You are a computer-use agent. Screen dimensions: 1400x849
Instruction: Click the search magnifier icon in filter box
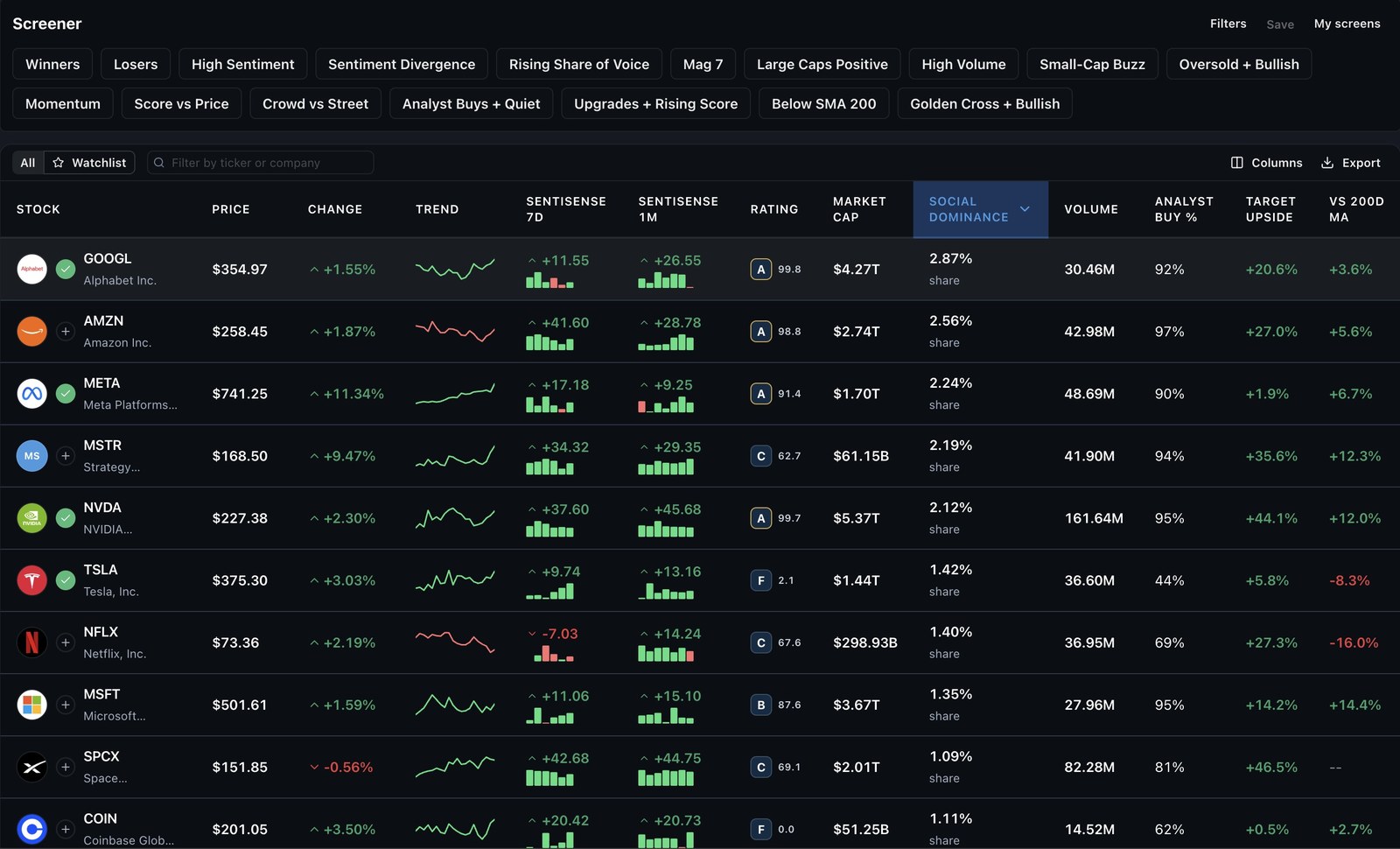(x=159, y=163)
